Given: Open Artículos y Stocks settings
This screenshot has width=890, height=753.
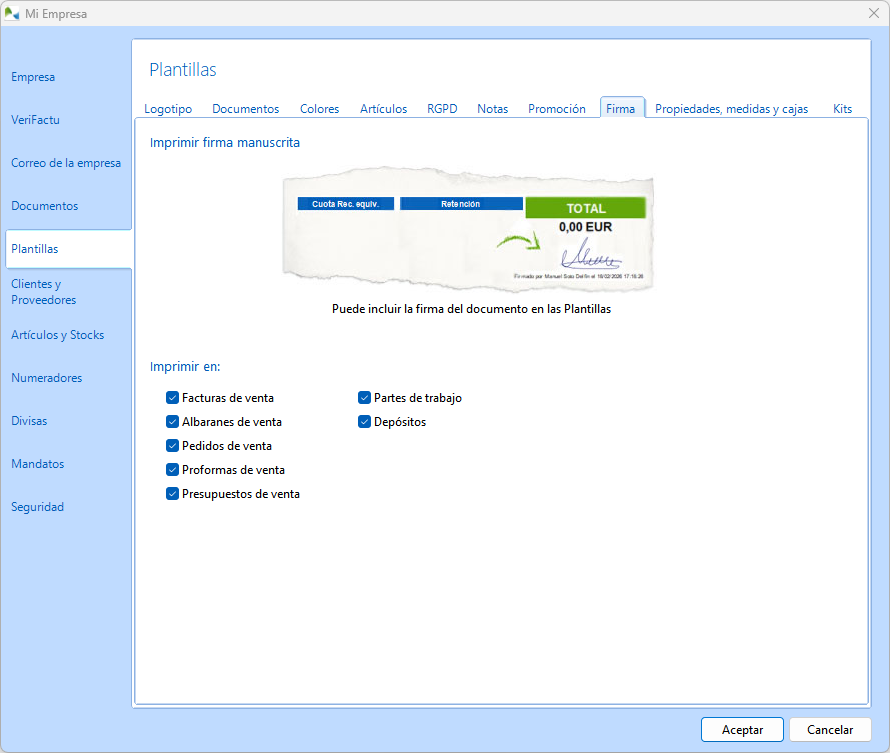Looking at the screenshot, I should coord(57,335).
